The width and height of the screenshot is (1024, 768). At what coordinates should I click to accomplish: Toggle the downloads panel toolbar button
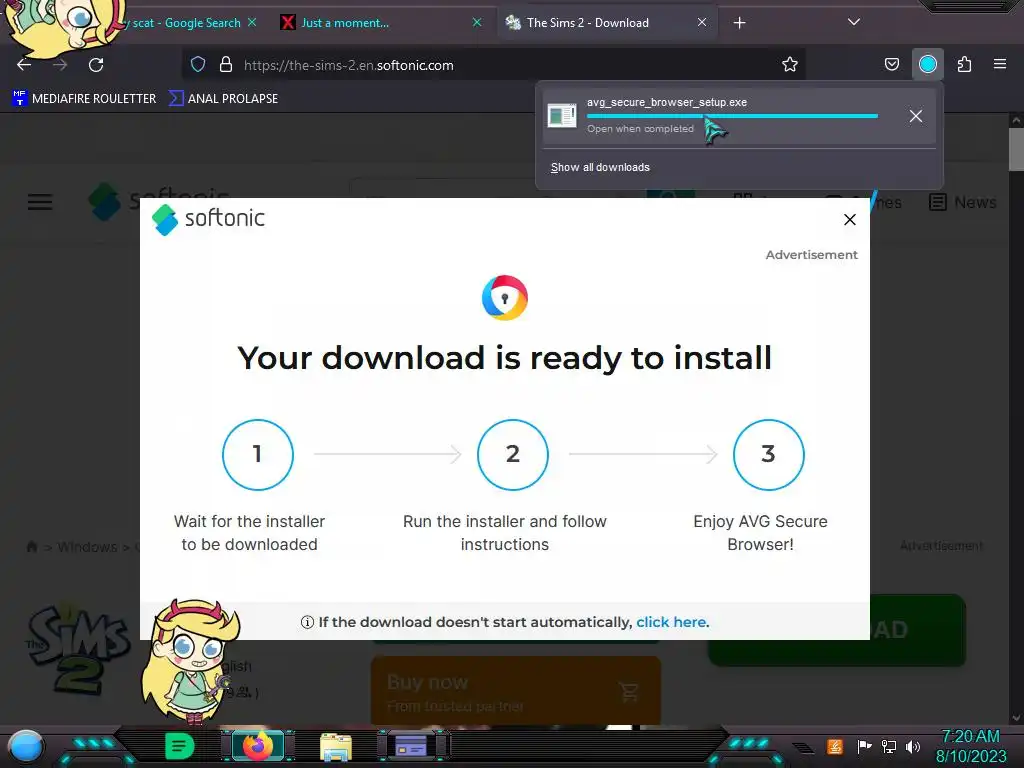click(927, 64)
